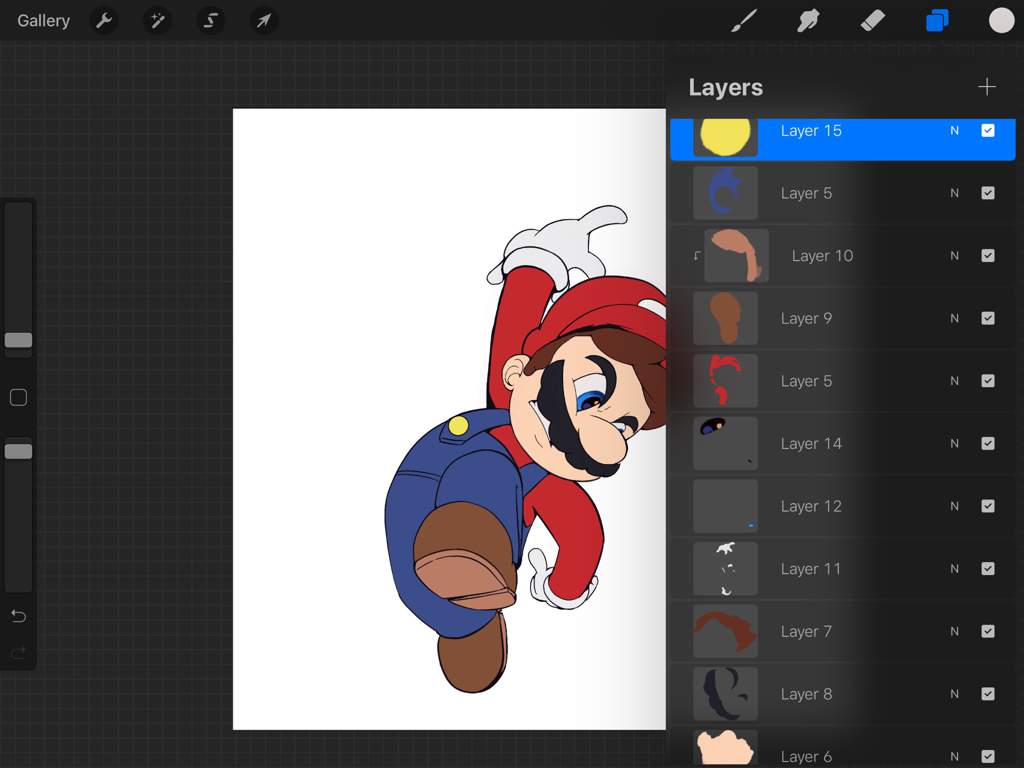Screen dimensions: 1024x768
Task: Open Layer 9 blend mode N
Action: (x=955, y=319)
